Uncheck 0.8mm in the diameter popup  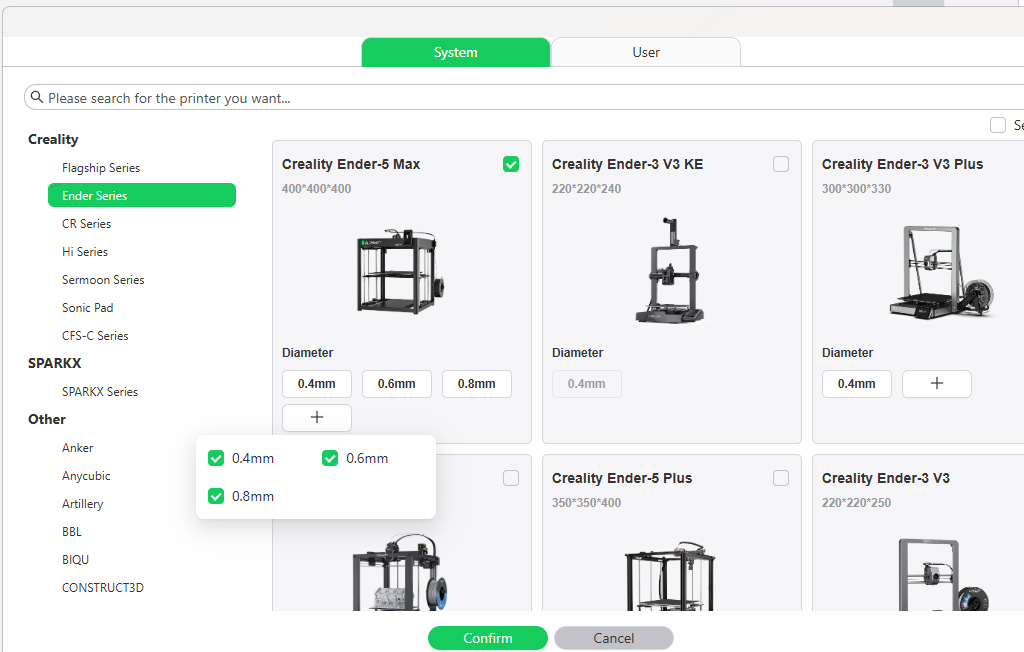(216, 496)
